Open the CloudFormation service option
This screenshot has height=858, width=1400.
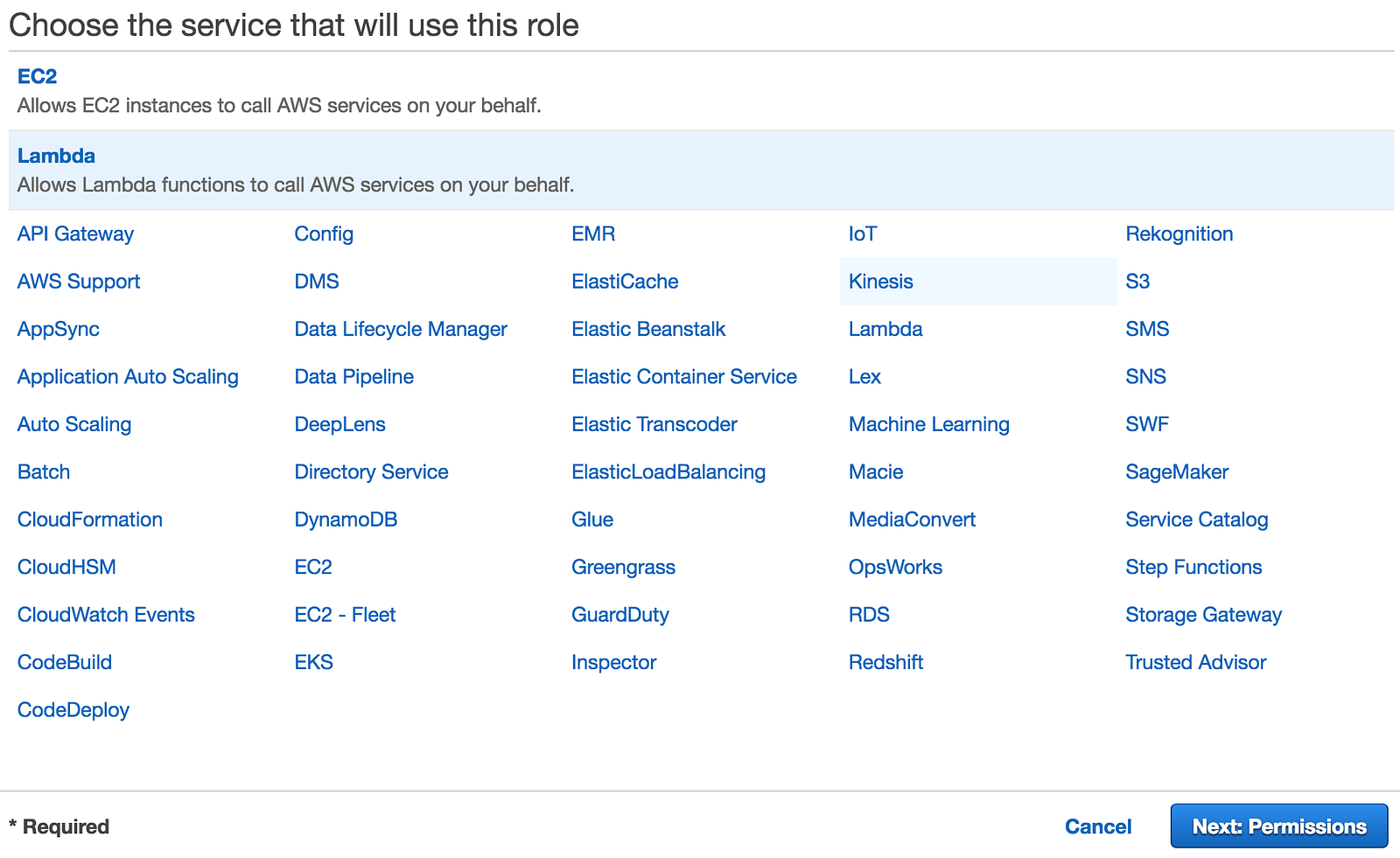coord(90,520)
